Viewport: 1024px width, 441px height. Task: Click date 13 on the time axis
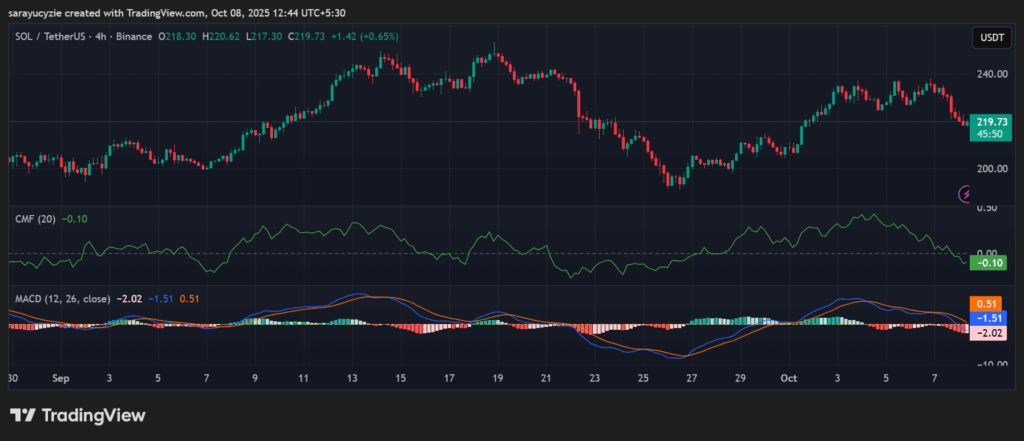352,379
